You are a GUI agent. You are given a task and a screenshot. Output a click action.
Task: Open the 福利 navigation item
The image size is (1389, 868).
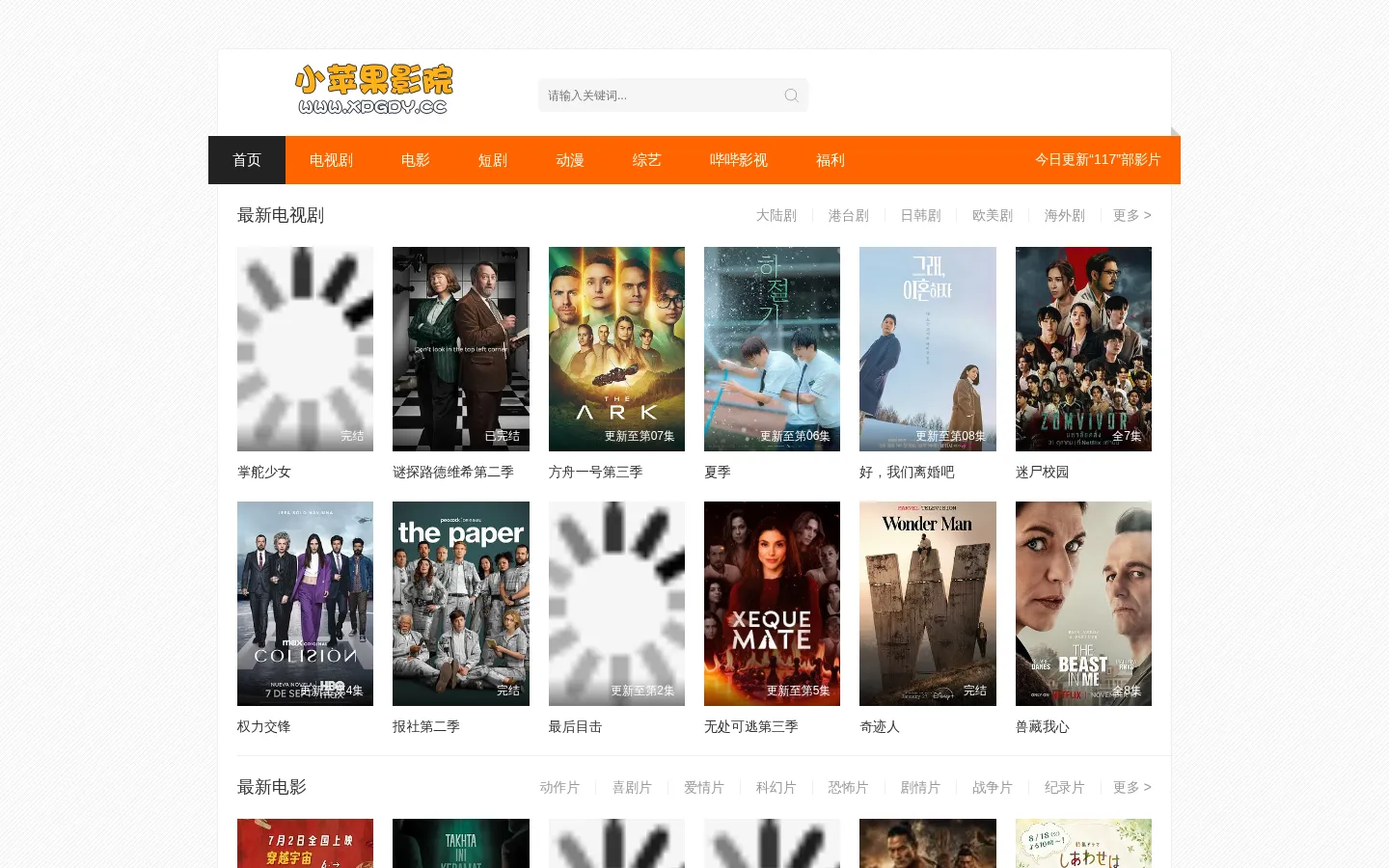pos(831,160)
